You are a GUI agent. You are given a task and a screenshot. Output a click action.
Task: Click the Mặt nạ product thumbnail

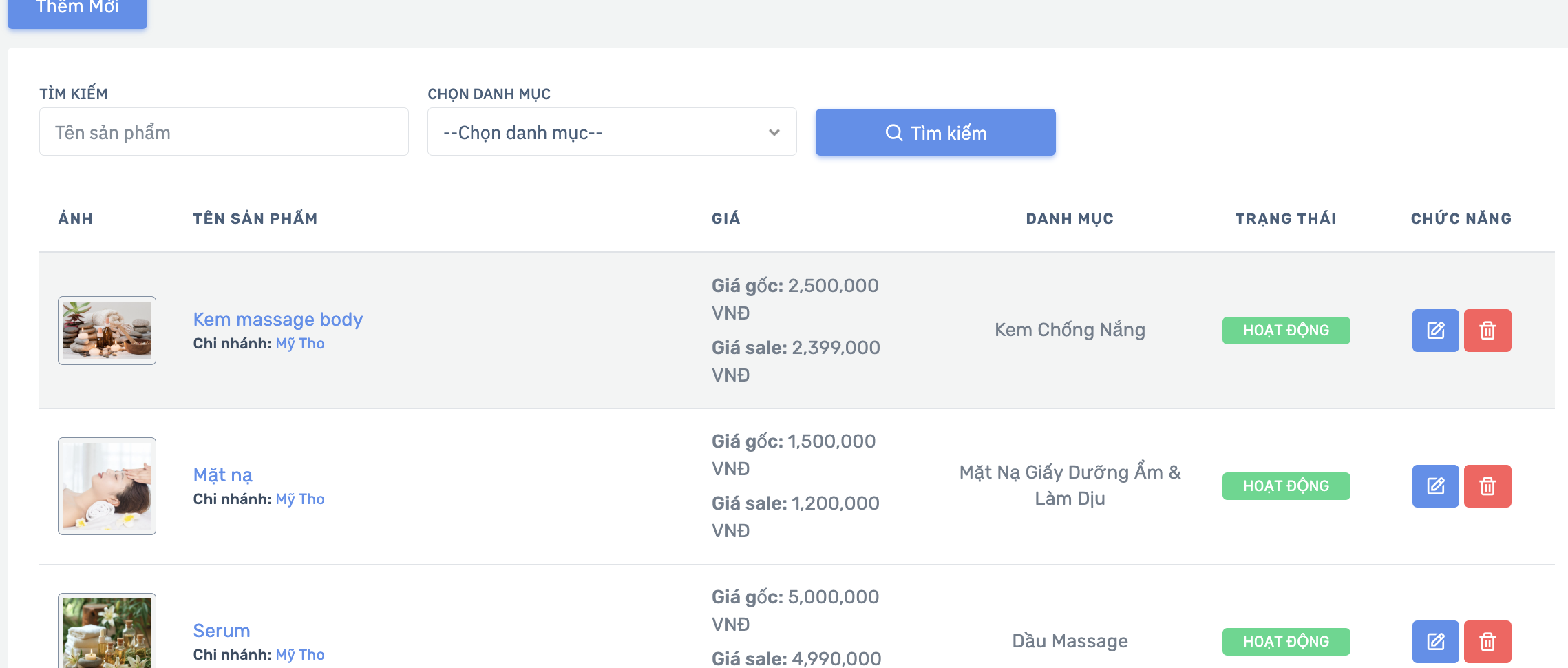pyautogui.click(x=107, y=486)
